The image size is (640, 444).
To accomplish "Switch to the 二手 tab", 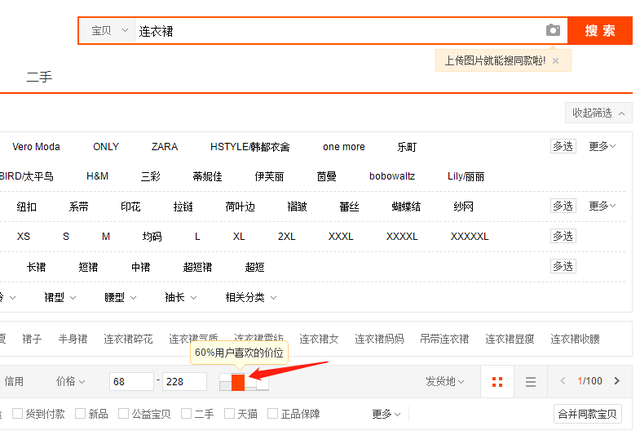I will [x=39, y=77].
